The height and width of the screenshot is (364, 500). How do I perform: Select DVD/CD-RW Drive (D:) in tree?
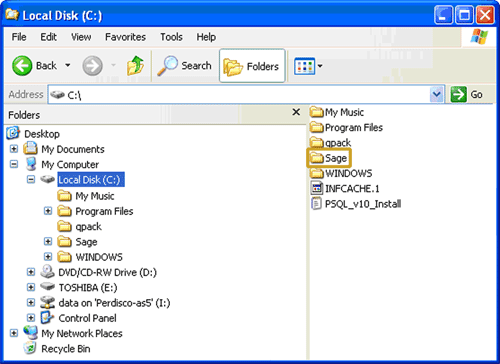[107, 273]
